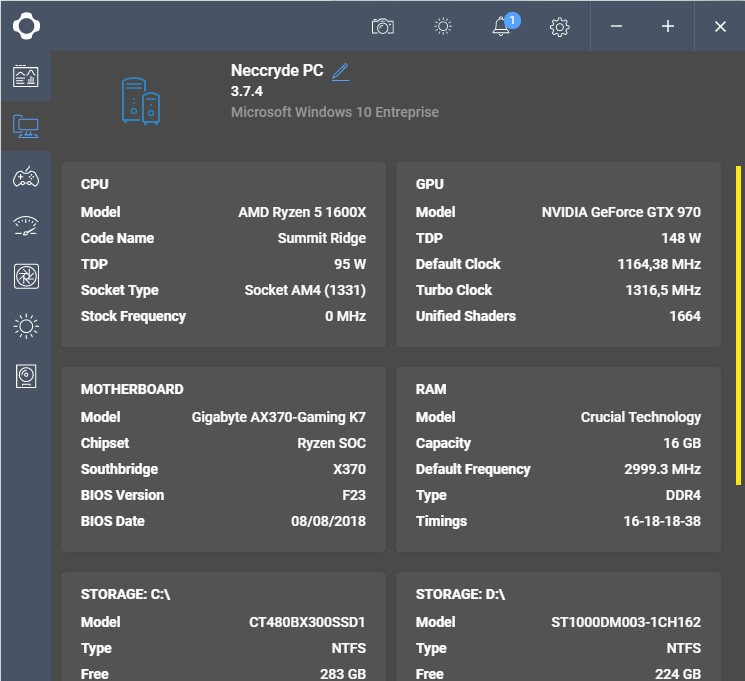Click the Neccryde PC name text

277,71
